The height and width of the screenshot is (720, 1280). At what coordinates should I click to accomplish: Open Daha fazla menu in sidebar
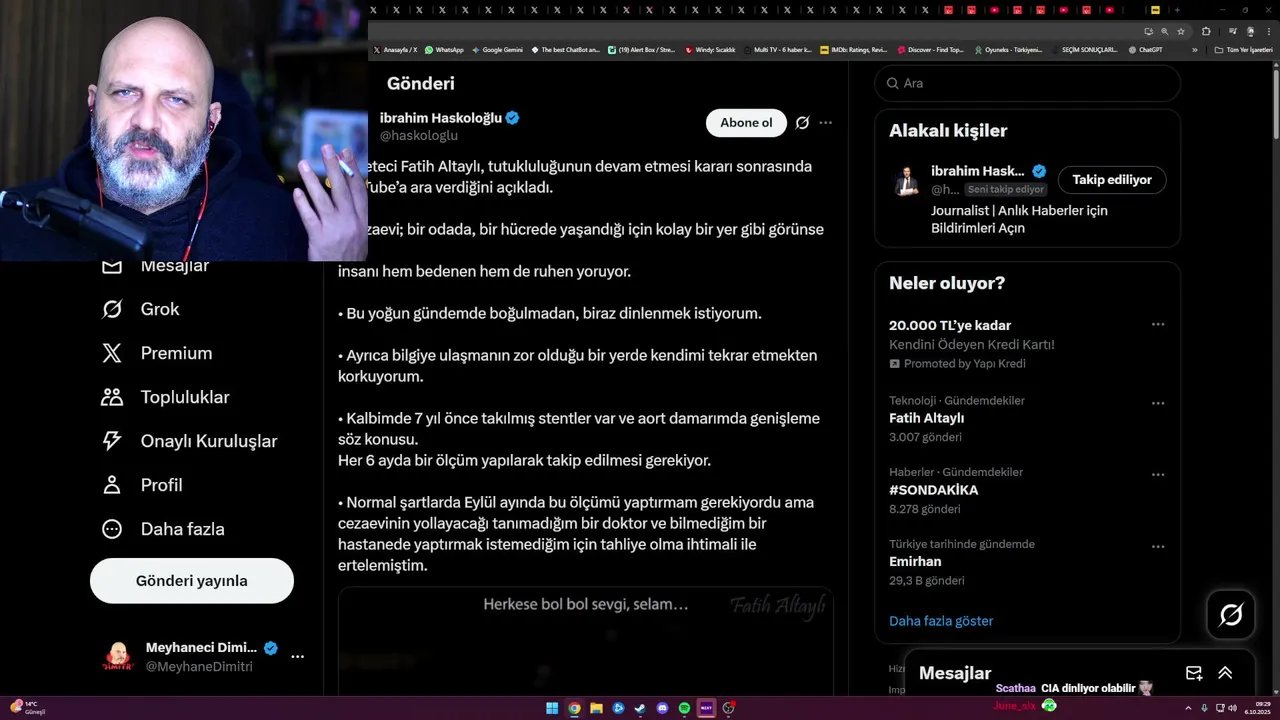[x=162, y=529]
